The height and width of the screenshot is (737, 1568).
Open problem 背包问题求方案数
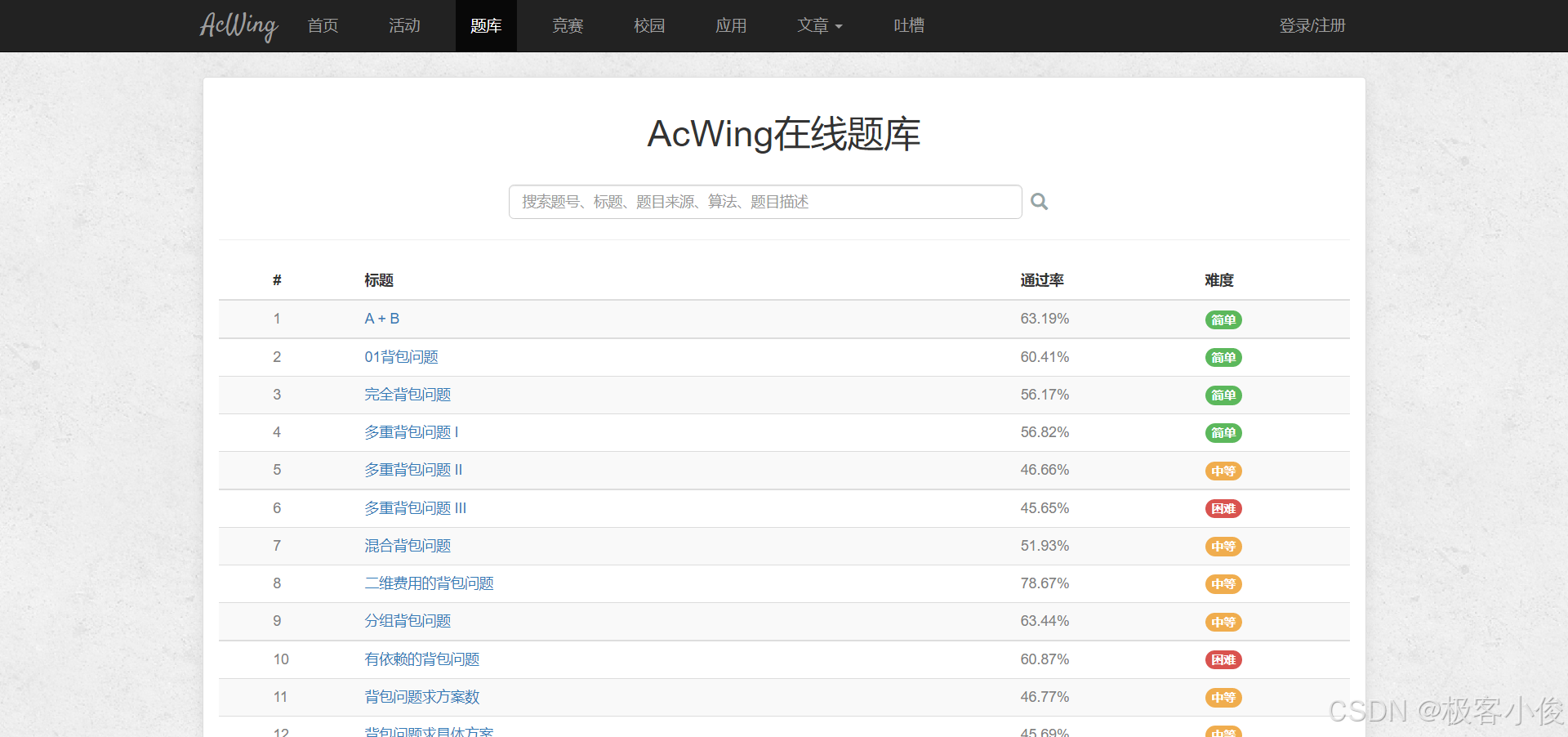coord(422,697)
